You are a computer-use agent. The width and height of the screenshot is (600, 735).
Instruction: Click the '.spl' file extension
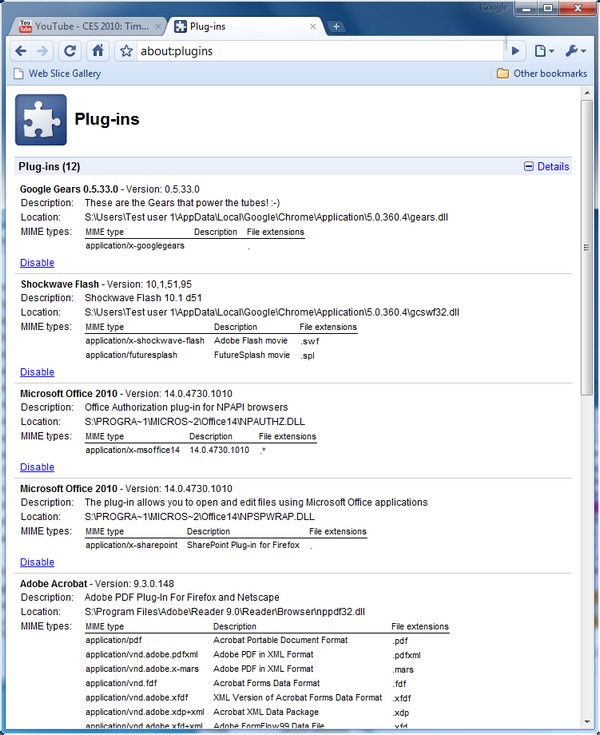(x=308, y=356)
